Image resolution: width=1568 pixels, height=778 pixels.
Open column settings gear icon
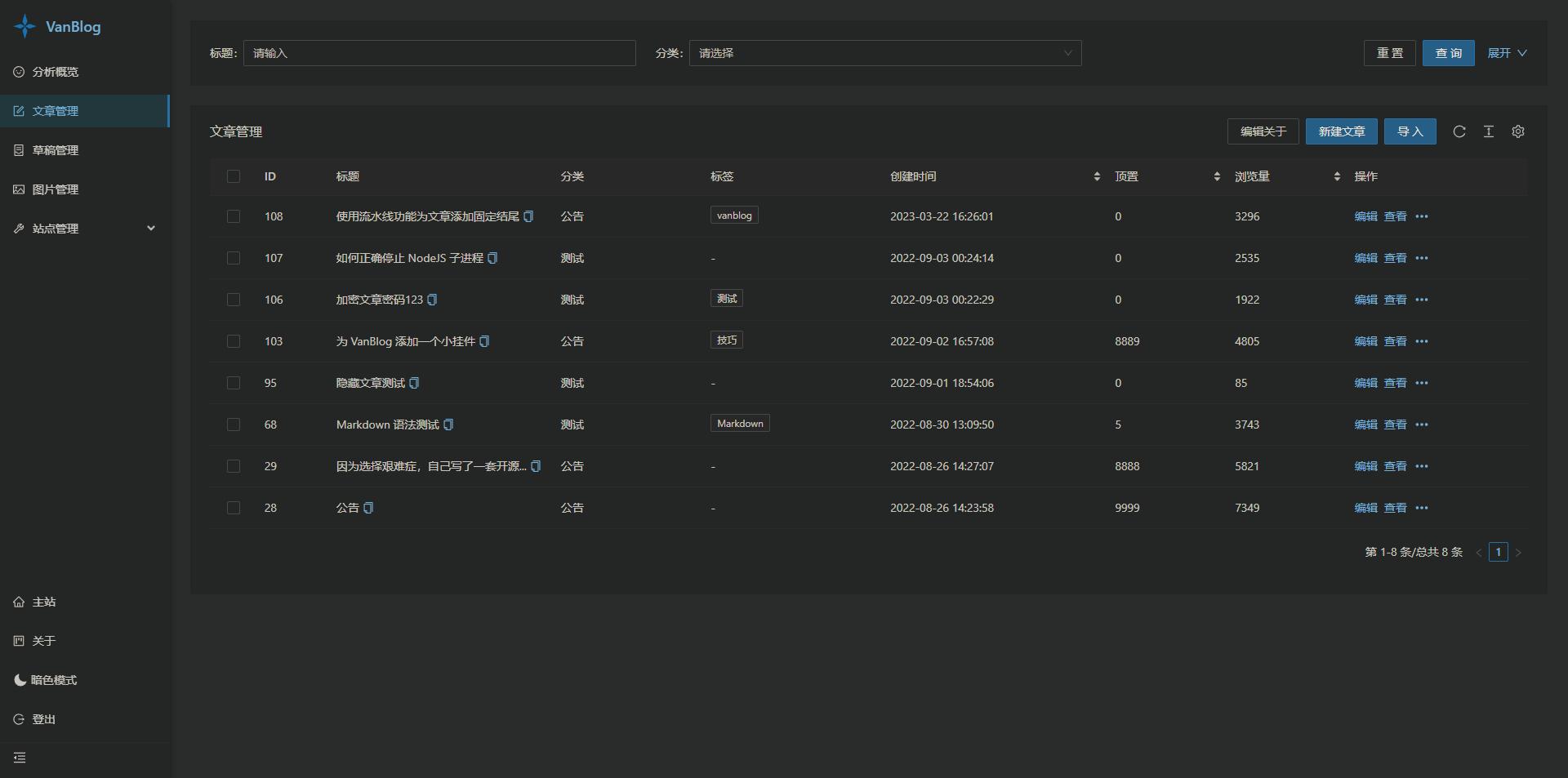pyautogui.click(x=1517, y=131)
